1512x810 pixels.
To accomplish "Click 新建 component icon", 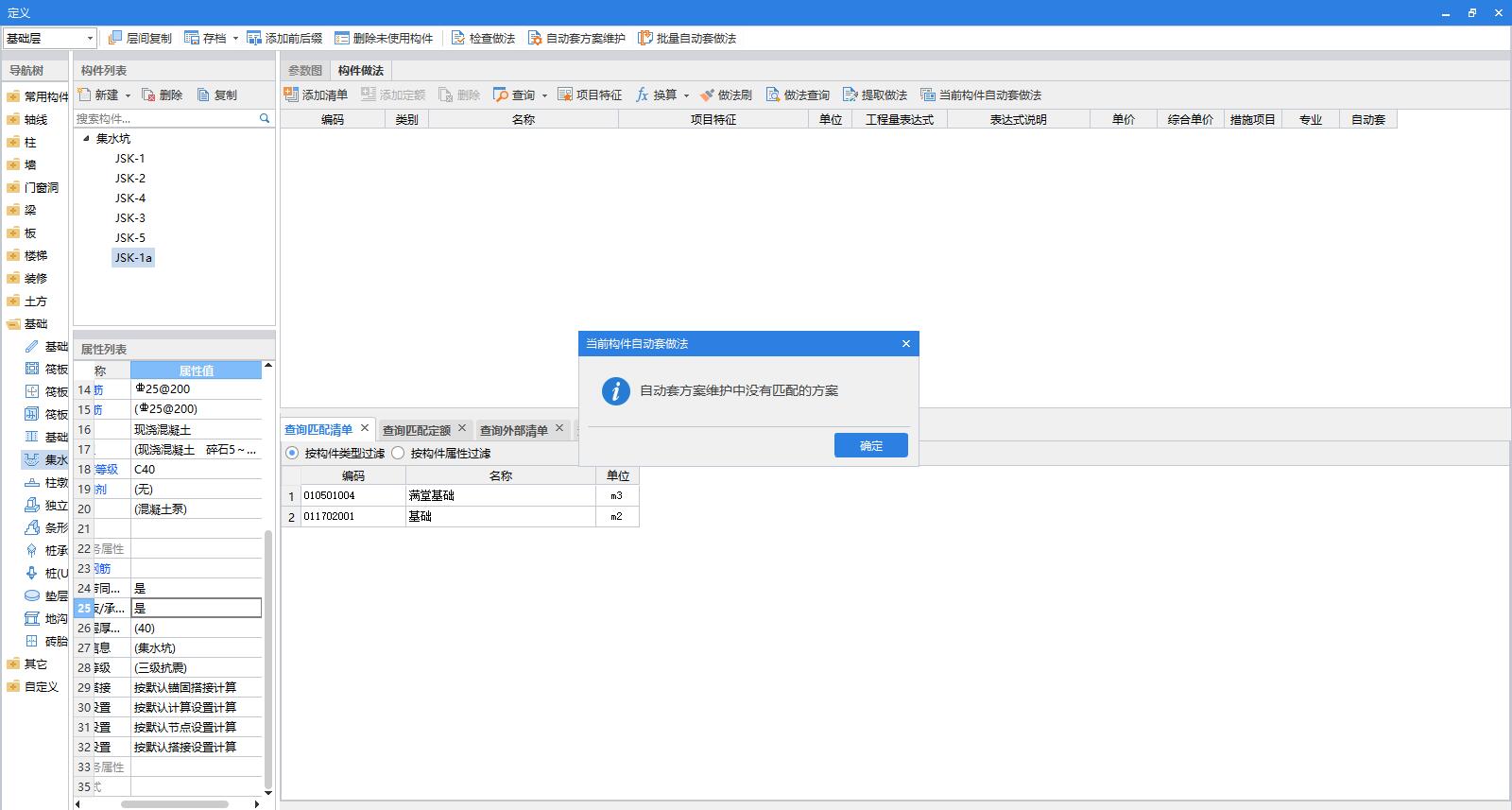I will [x=84, y=95].
